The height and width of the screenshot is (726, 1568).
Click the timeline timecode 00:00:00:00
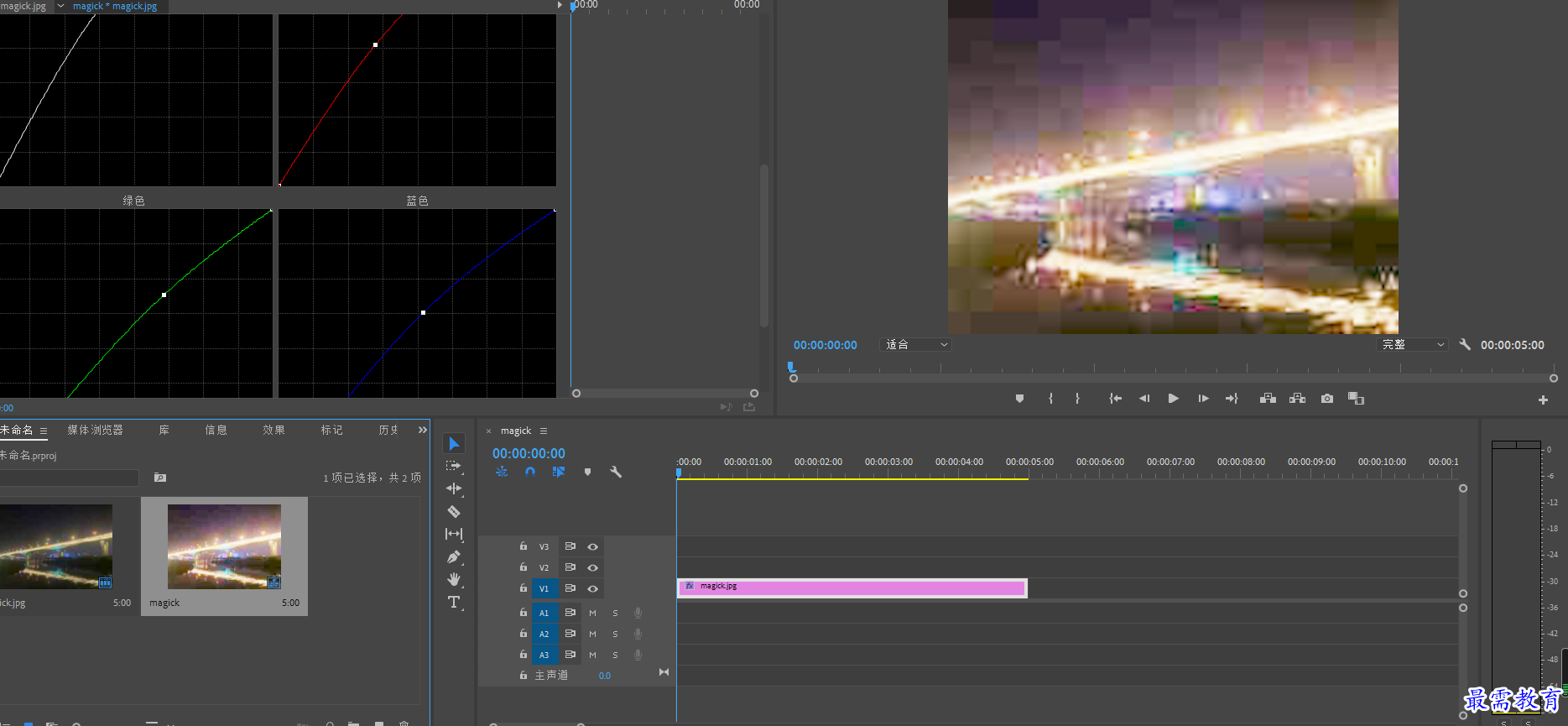(x=529, y=453)
